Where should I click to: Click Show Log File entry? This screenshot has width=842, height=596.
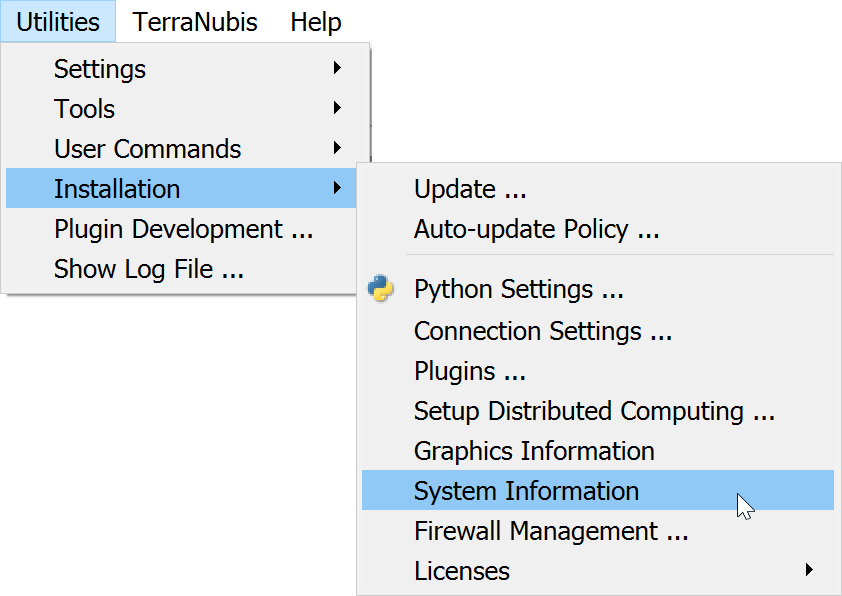tap(148, 269)
